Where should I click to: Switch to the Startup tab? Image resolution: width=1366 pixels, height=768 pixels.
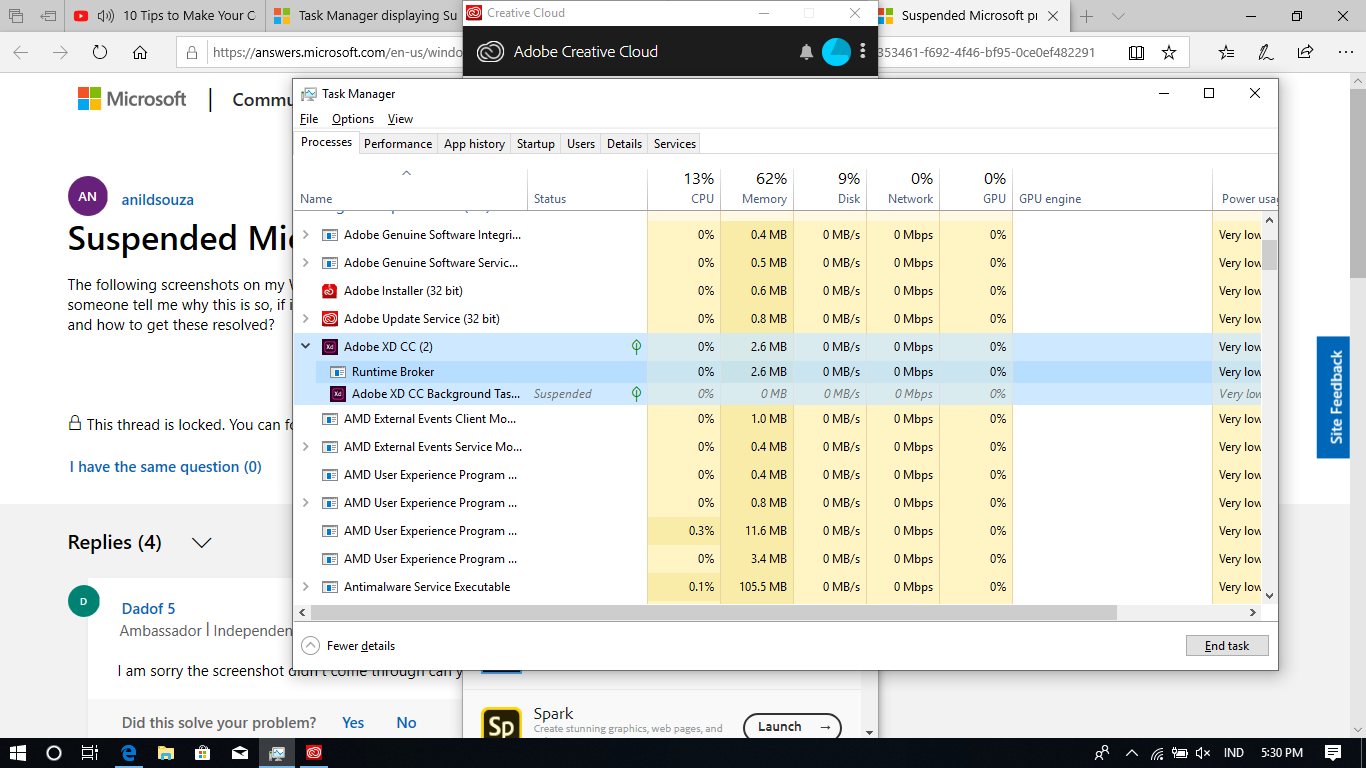[x=536, y=144]
